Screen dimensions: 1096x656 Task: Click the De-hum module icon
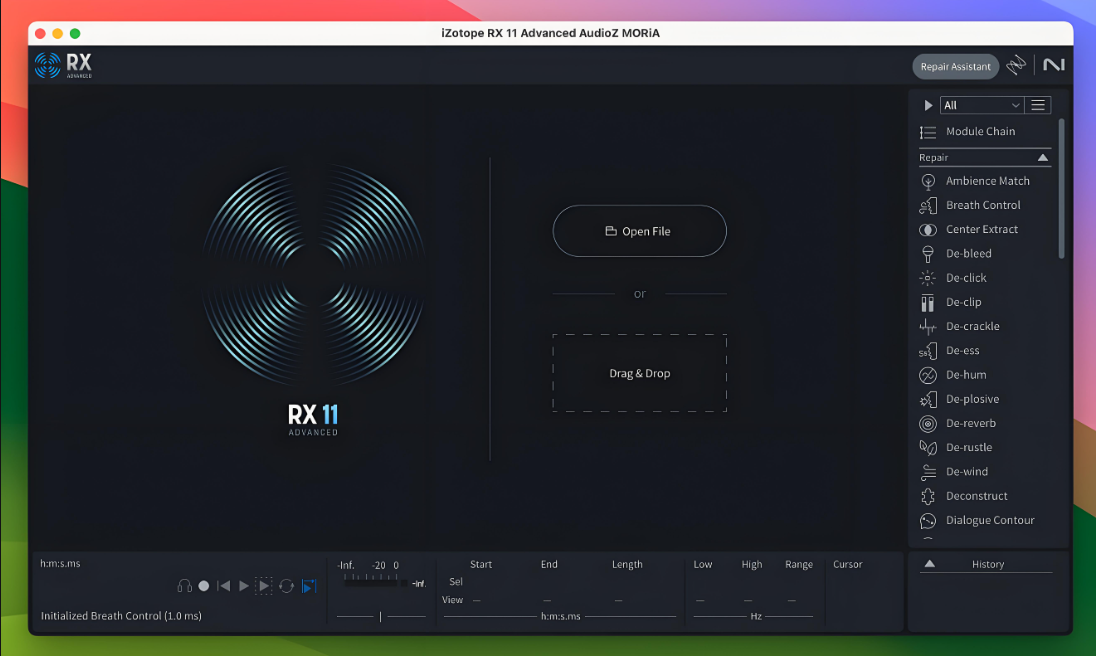coord(928,375)
